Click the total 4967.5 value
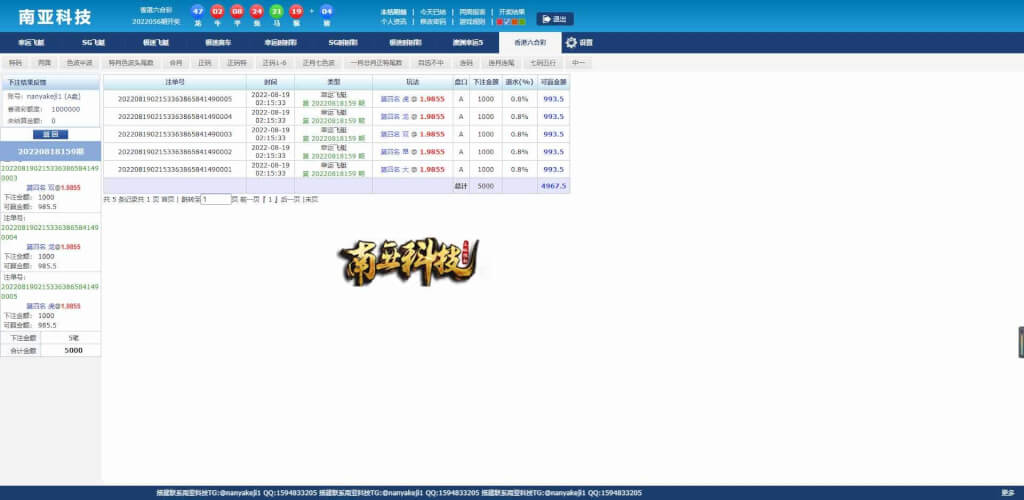 click(554, 186)
